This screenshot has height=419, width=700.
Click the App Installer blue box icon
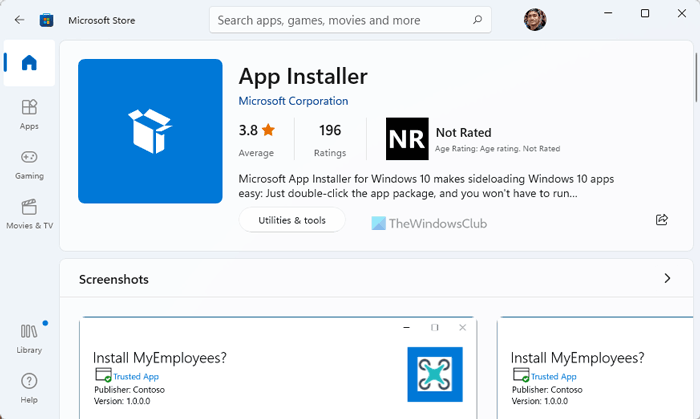coord(150,131)
